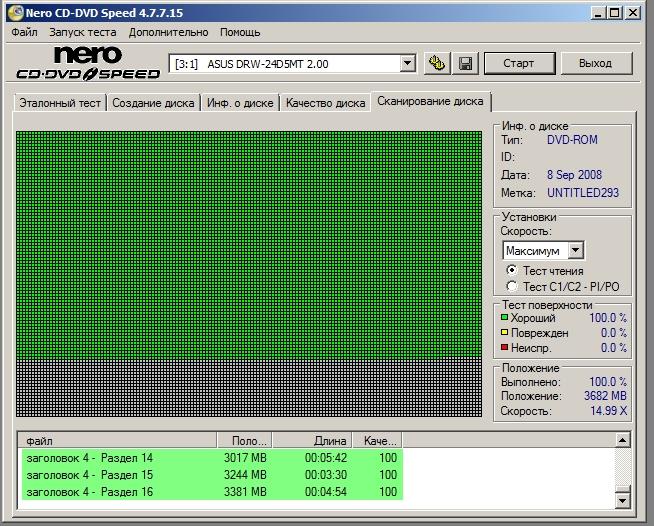Image resolution: width=654 pixels, height=526 pixels.
Task: Sort by the Каче... column header
Action: (x=377, y=440)
